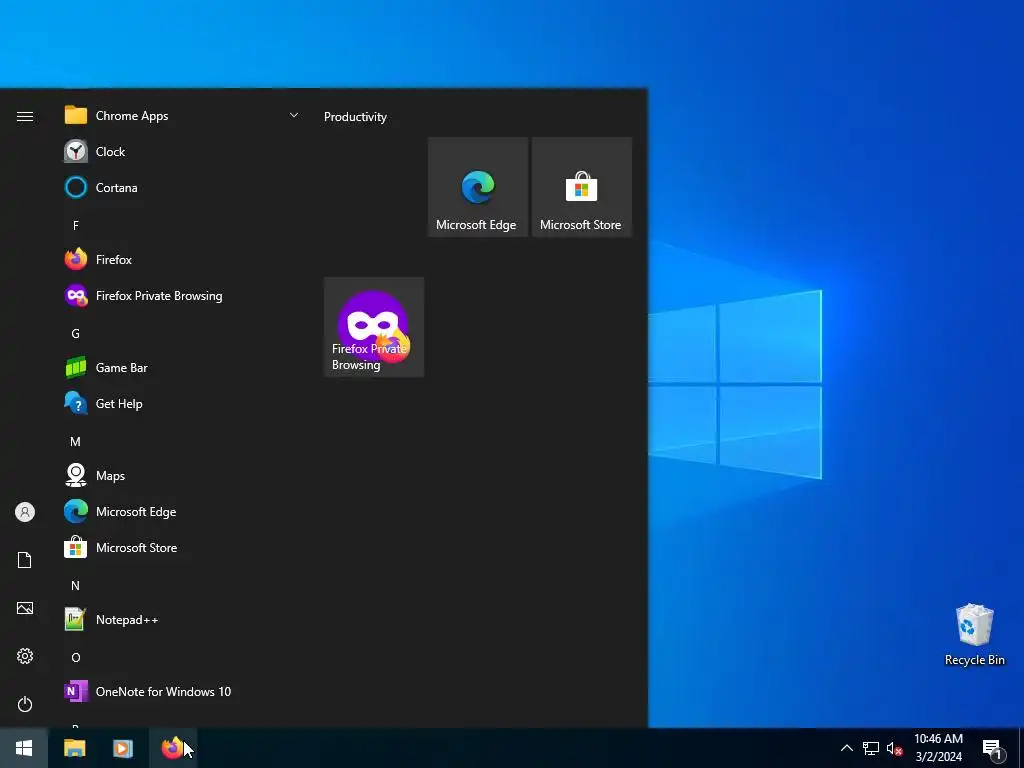Click the Microsoft Store pinned tile
This screenshot has width=1024, height=768.
point(581,187)
